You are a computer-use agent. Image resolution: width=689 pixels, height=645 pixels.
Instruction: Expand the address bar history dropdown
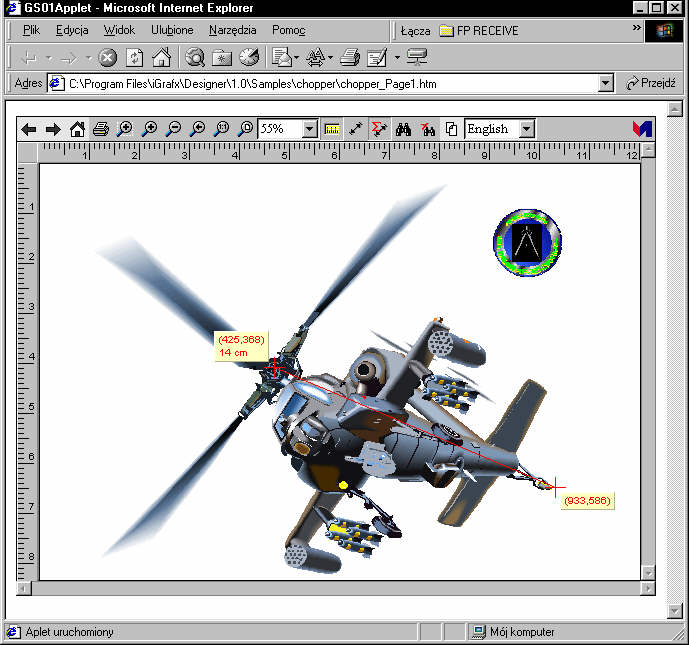pyautogui.click(x=605, y=84)
